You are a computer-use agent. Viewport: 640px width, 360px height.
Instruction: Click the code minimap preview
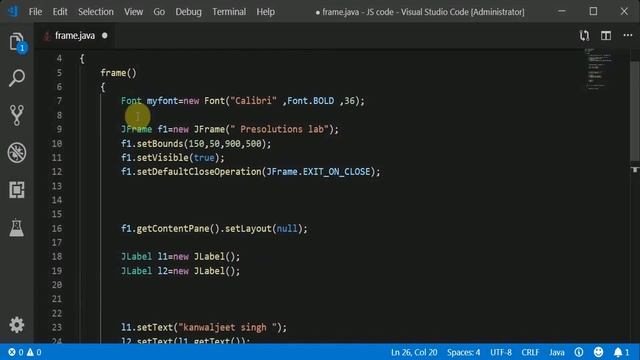point(599,69)
